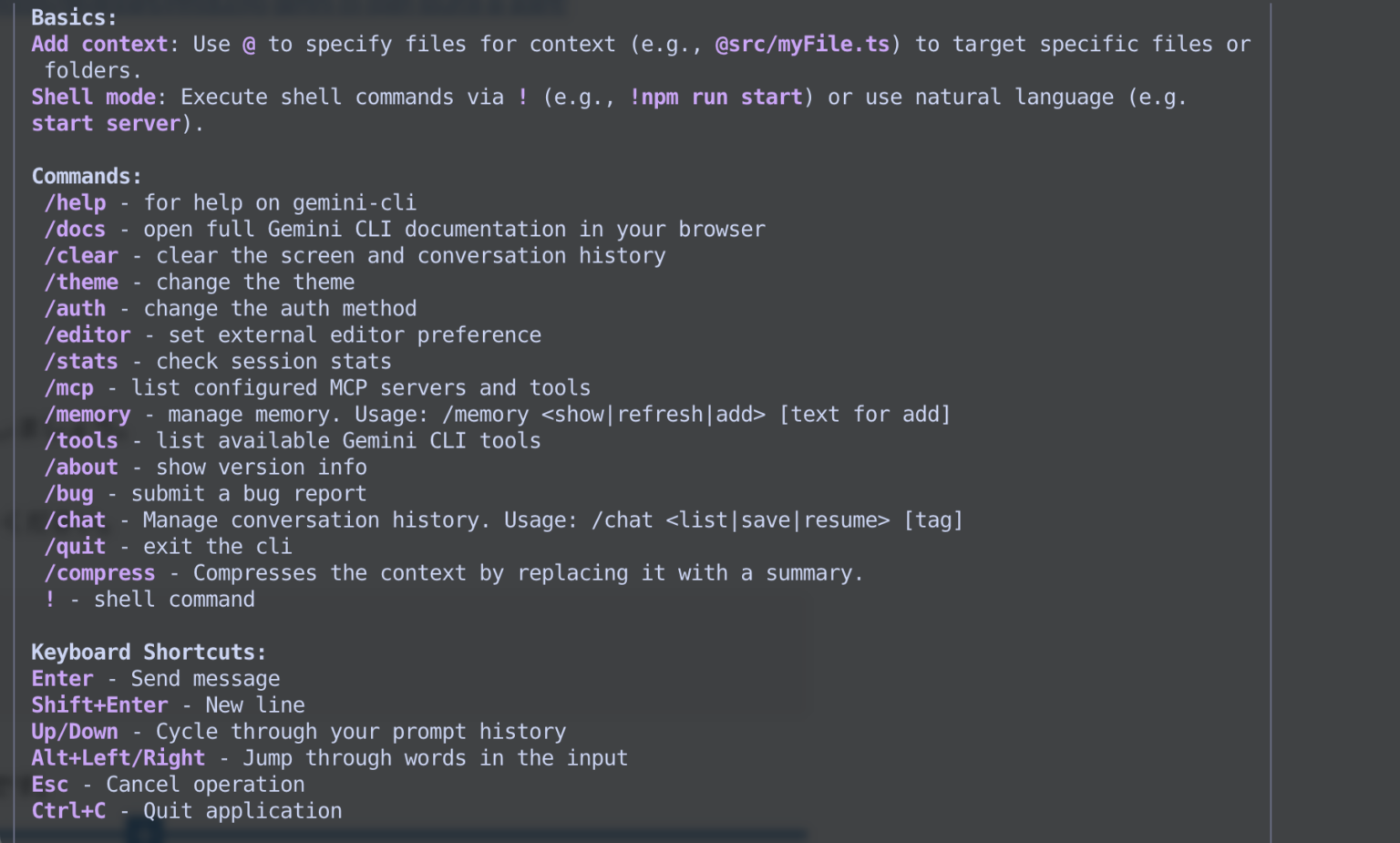Viewport: 1400px width, 843px height.
Task: Click the /stats command
Action: point(81,361)
